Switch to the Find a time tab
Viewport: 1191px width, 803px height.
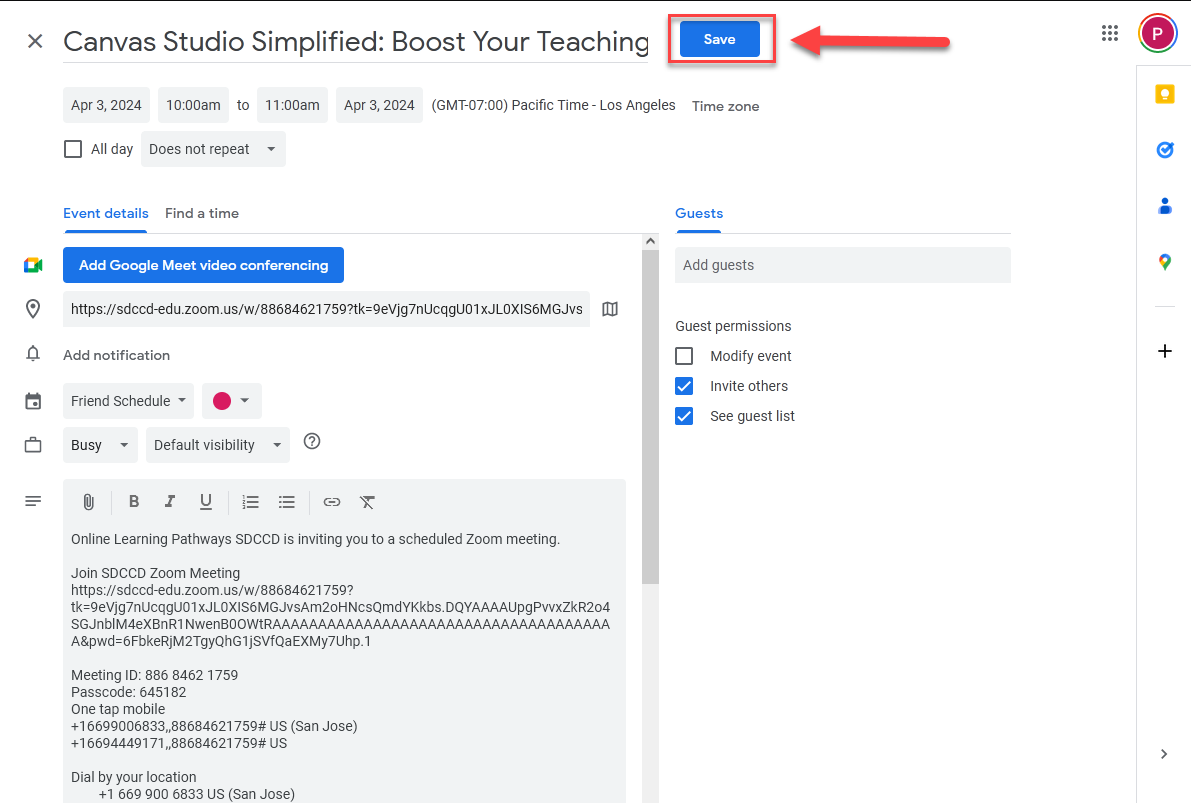pyautogui.click(x=202, y=213)
